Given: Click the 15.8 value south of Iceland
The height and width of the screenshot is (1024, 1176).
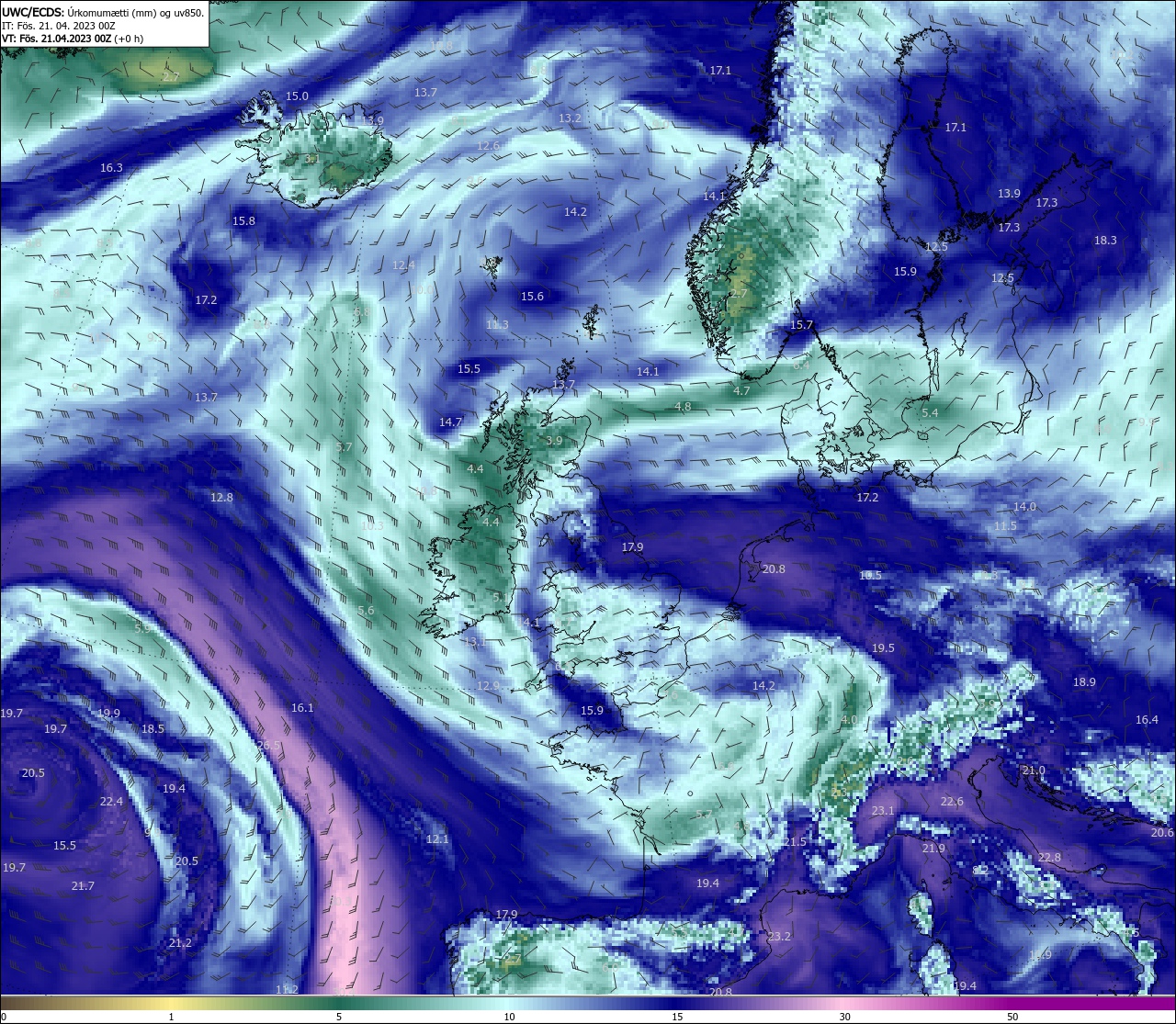Looking at the screenshot, I should click(243, 221).
